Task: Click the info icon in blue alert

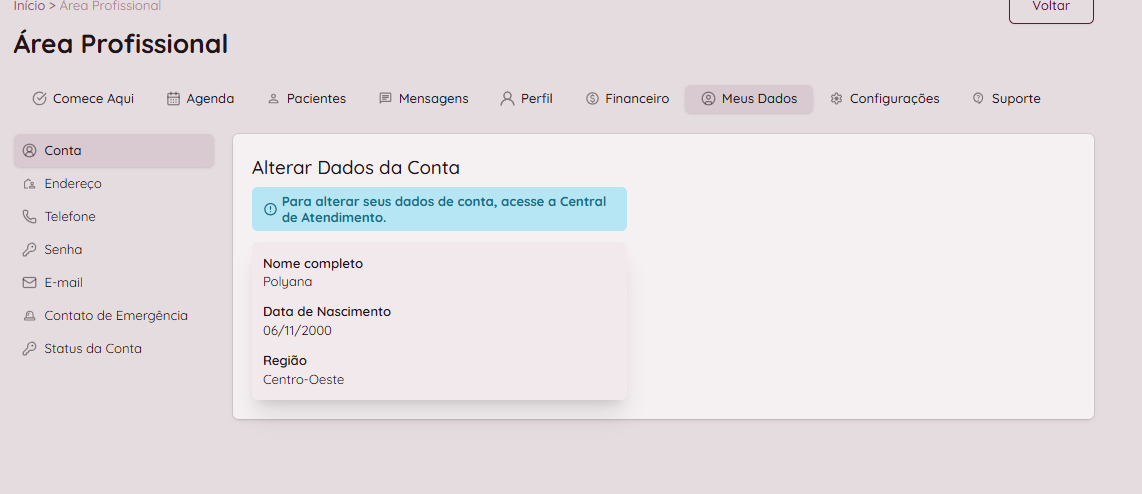Action: [270, 209]
